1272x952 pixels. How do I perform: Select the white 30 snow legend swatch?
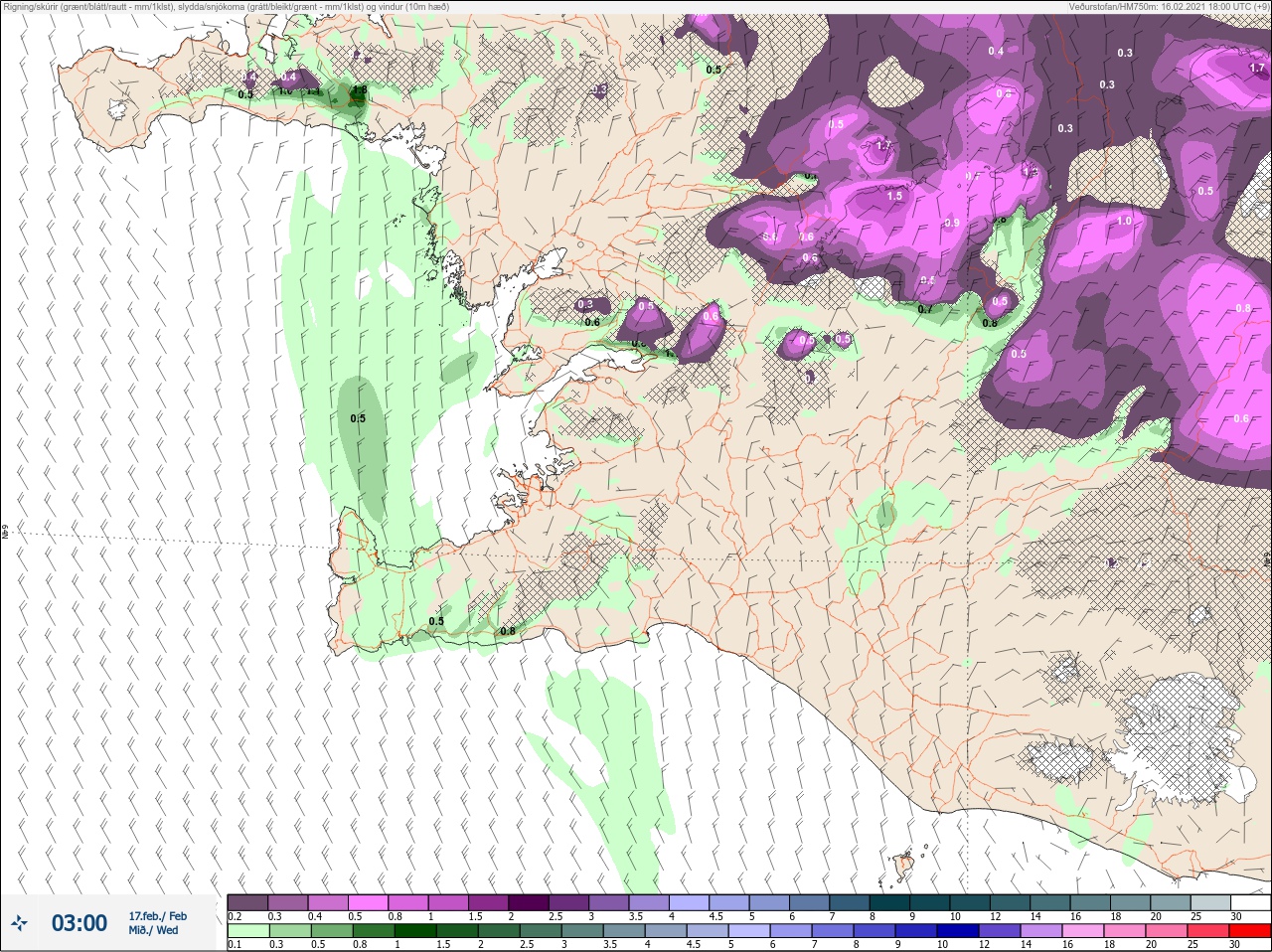point(1250,902)
